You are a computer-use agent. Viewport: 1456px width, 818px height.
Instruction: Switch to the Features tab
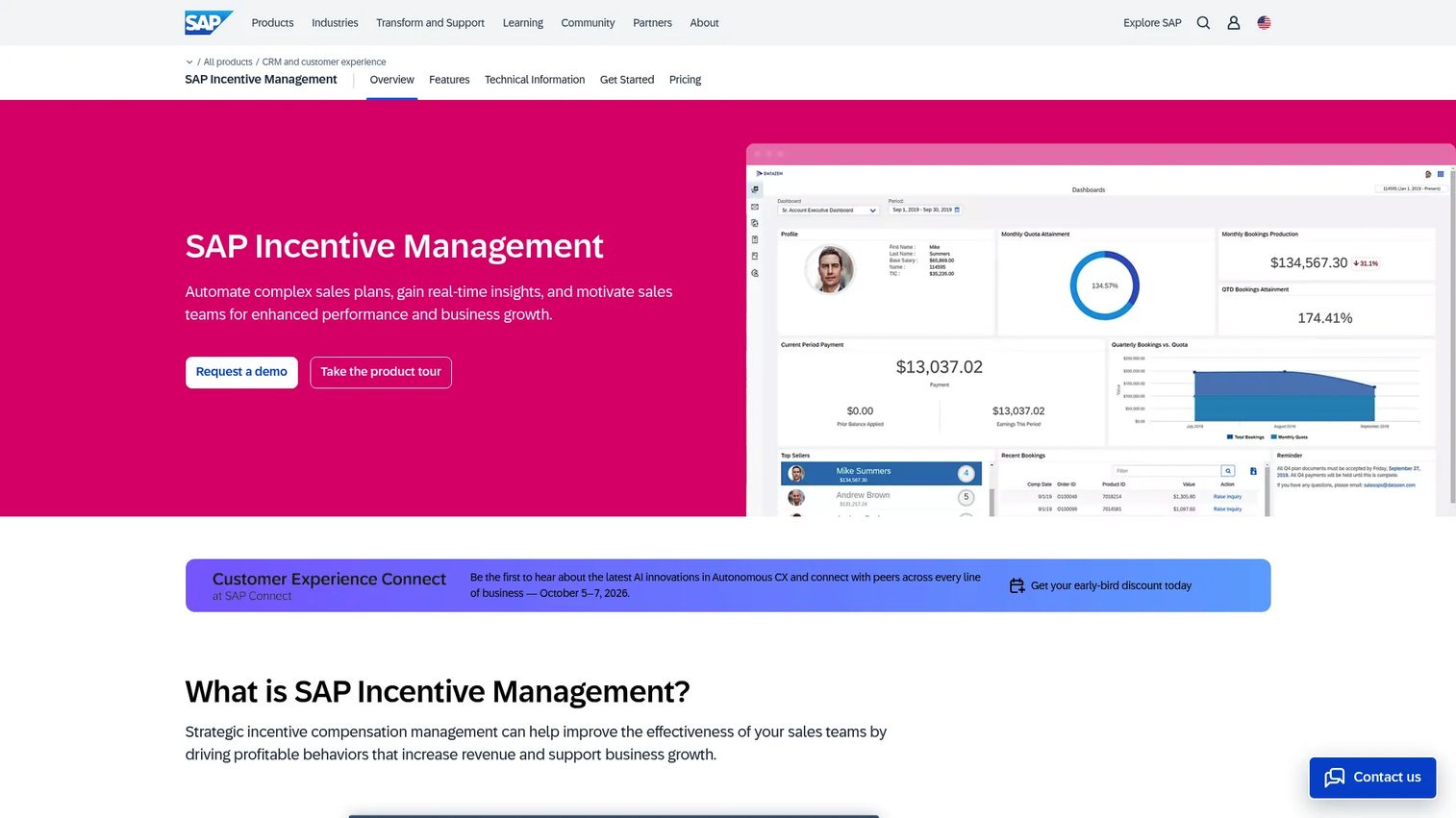click(449, 80)
